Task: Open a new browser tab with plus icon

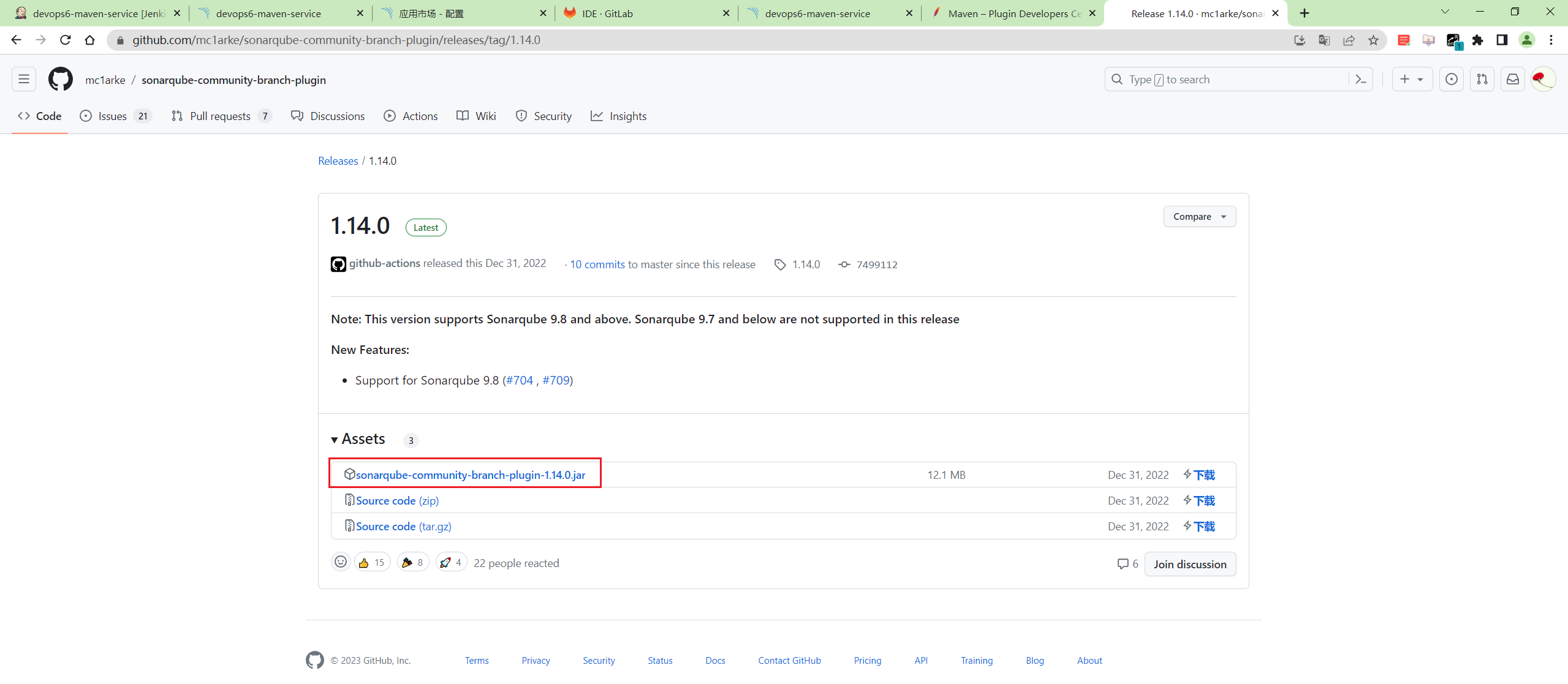Action: (x=1305, y=13)
